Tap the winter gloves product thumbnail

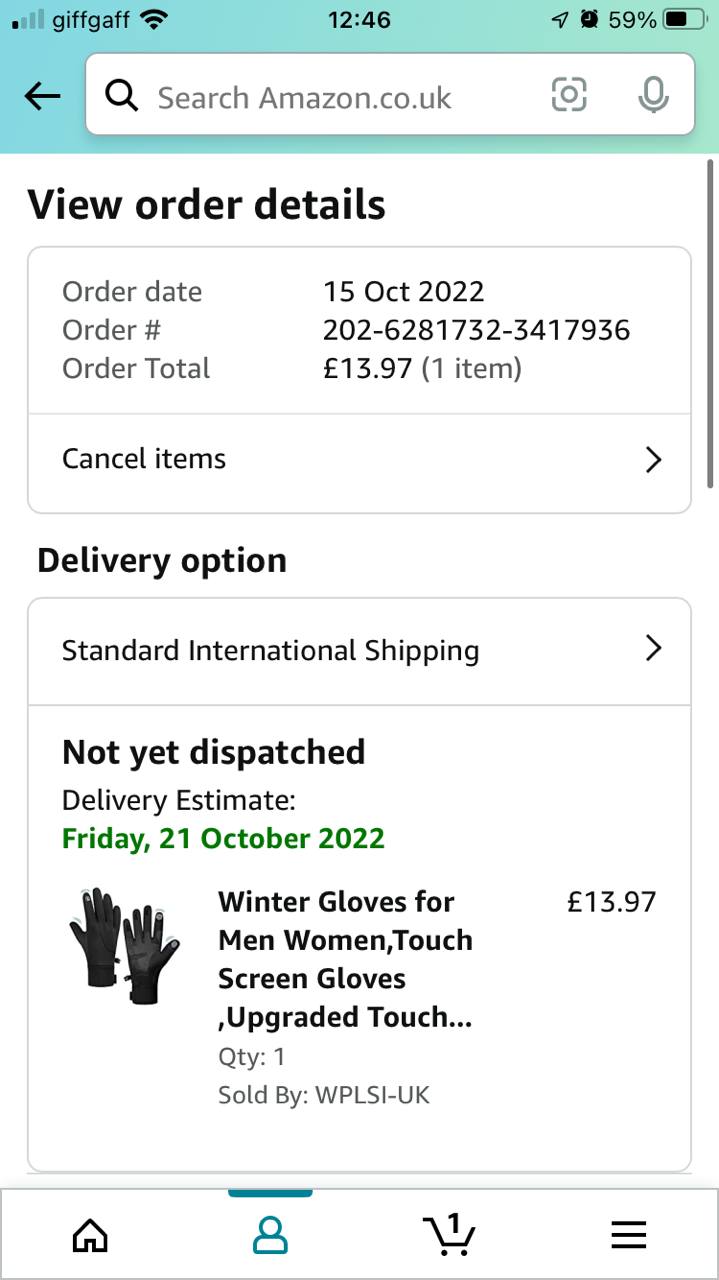coord(124,943)
